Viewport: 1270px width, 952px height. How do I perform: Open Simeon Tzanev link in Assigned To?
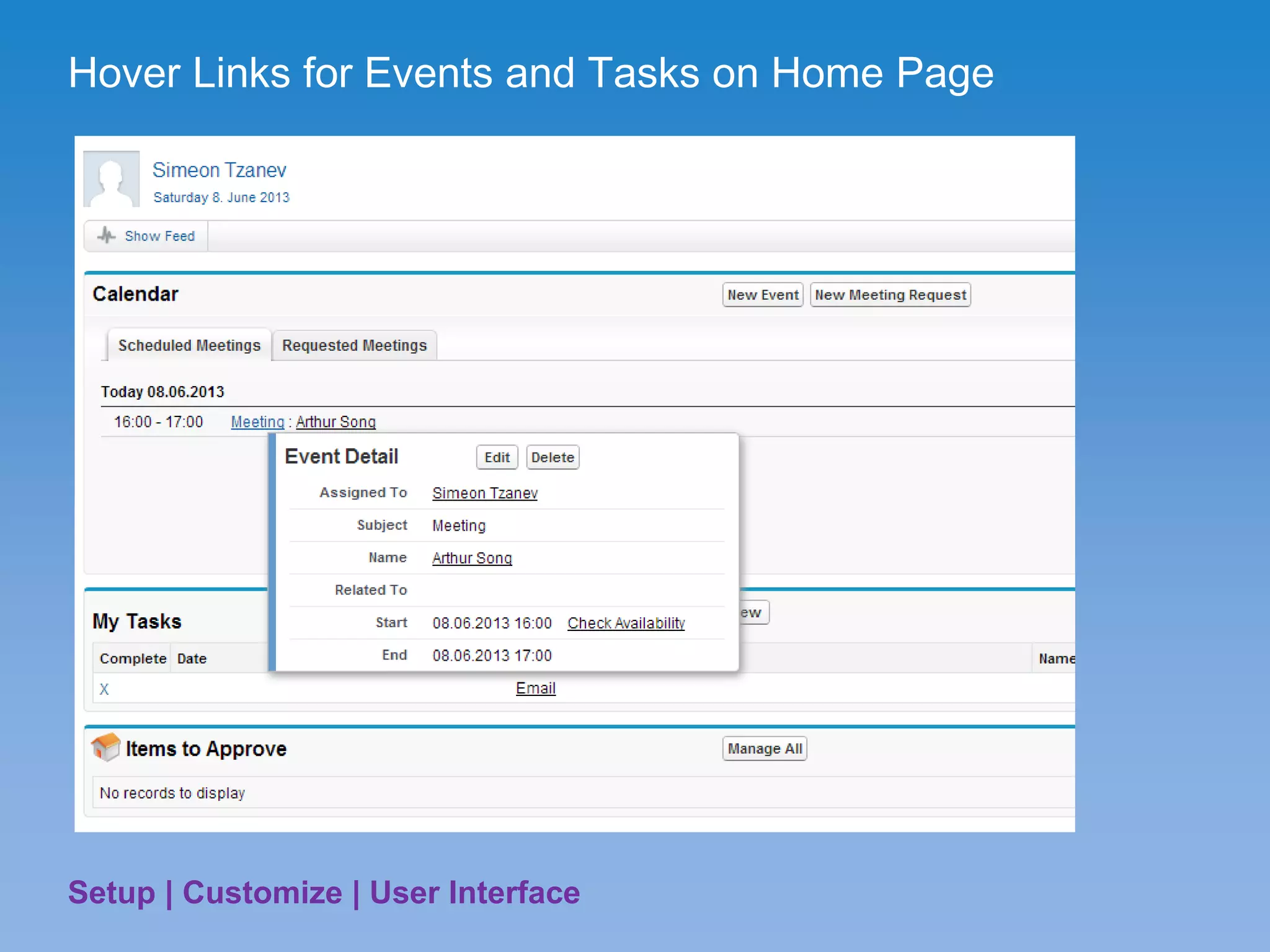pos(485,493)
